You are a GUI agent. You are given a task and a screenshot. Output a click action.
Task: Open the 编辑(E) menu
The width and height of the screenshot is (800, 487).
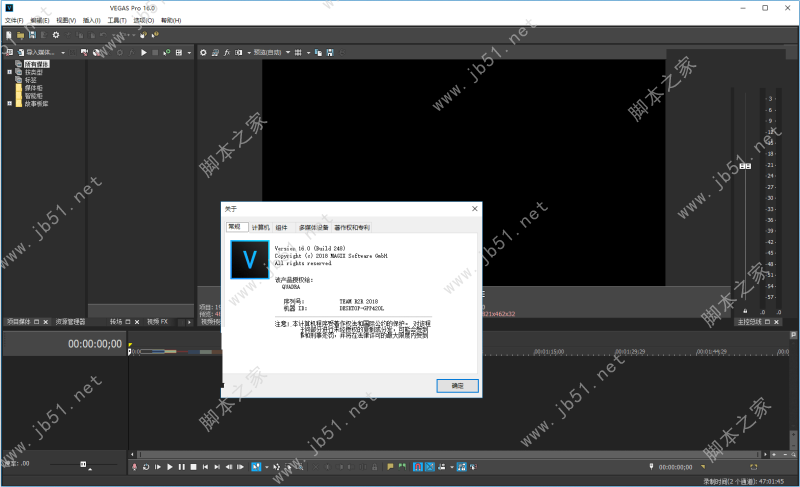40,20
